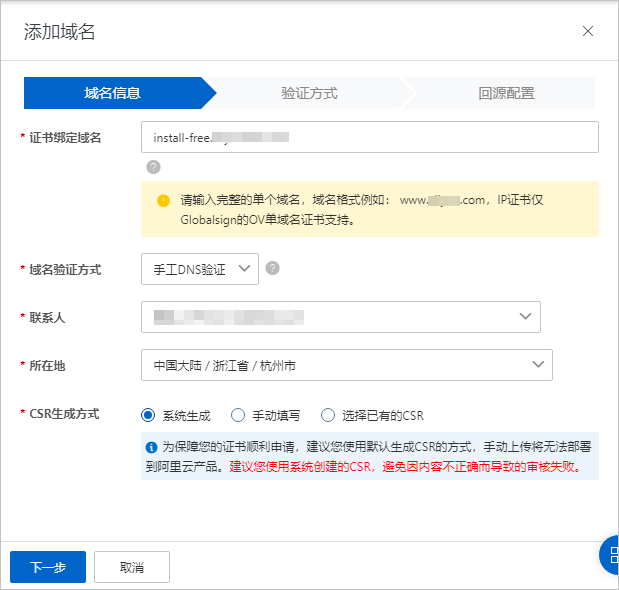Click the 联系人 label
Screen dimensions: 619x590
pyautogui.click(x=47, y=317)
